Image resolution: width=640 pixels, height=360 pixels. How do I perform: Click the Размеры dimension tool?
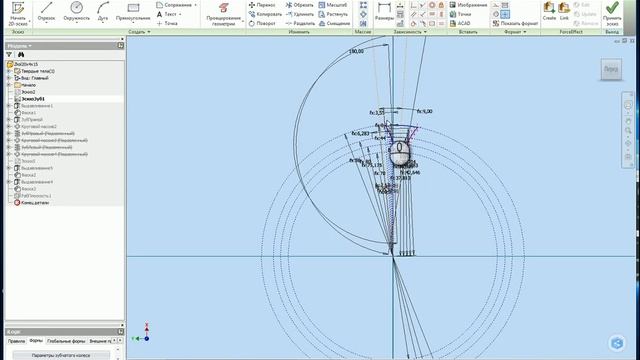click(x=384, y=11)
